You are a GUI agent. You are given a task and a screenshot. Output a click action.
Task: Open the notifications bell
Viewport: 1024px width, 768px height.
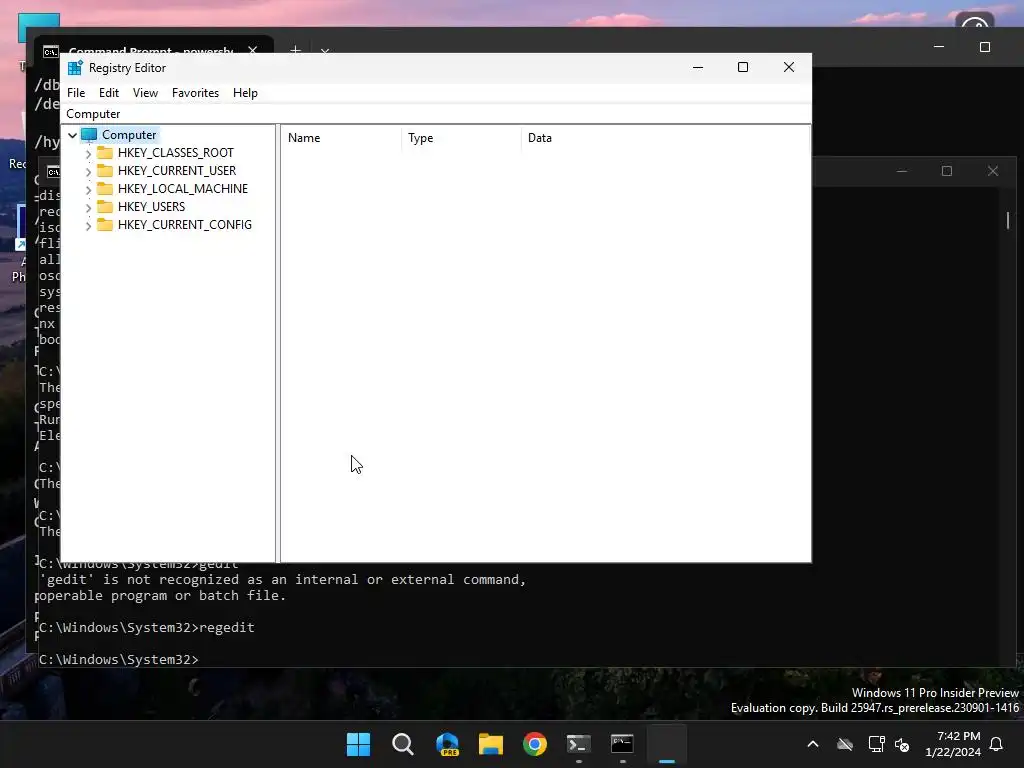tap(997, 744)
